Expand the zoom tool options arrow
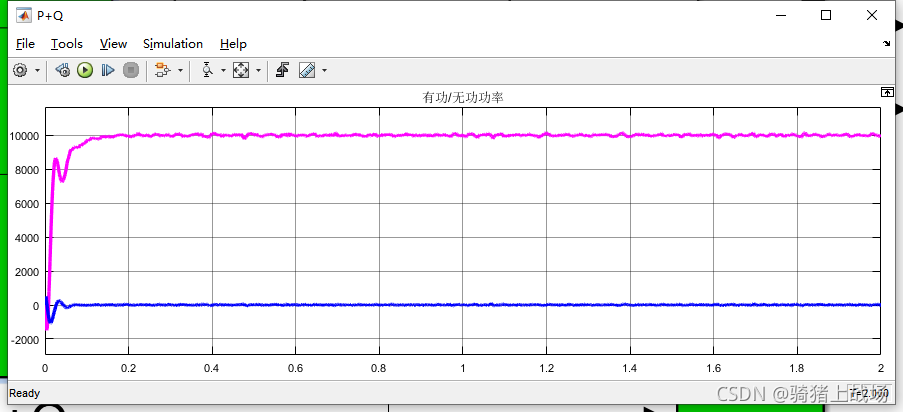The width and height of the screenshot is (903, 412). [223, 70]
